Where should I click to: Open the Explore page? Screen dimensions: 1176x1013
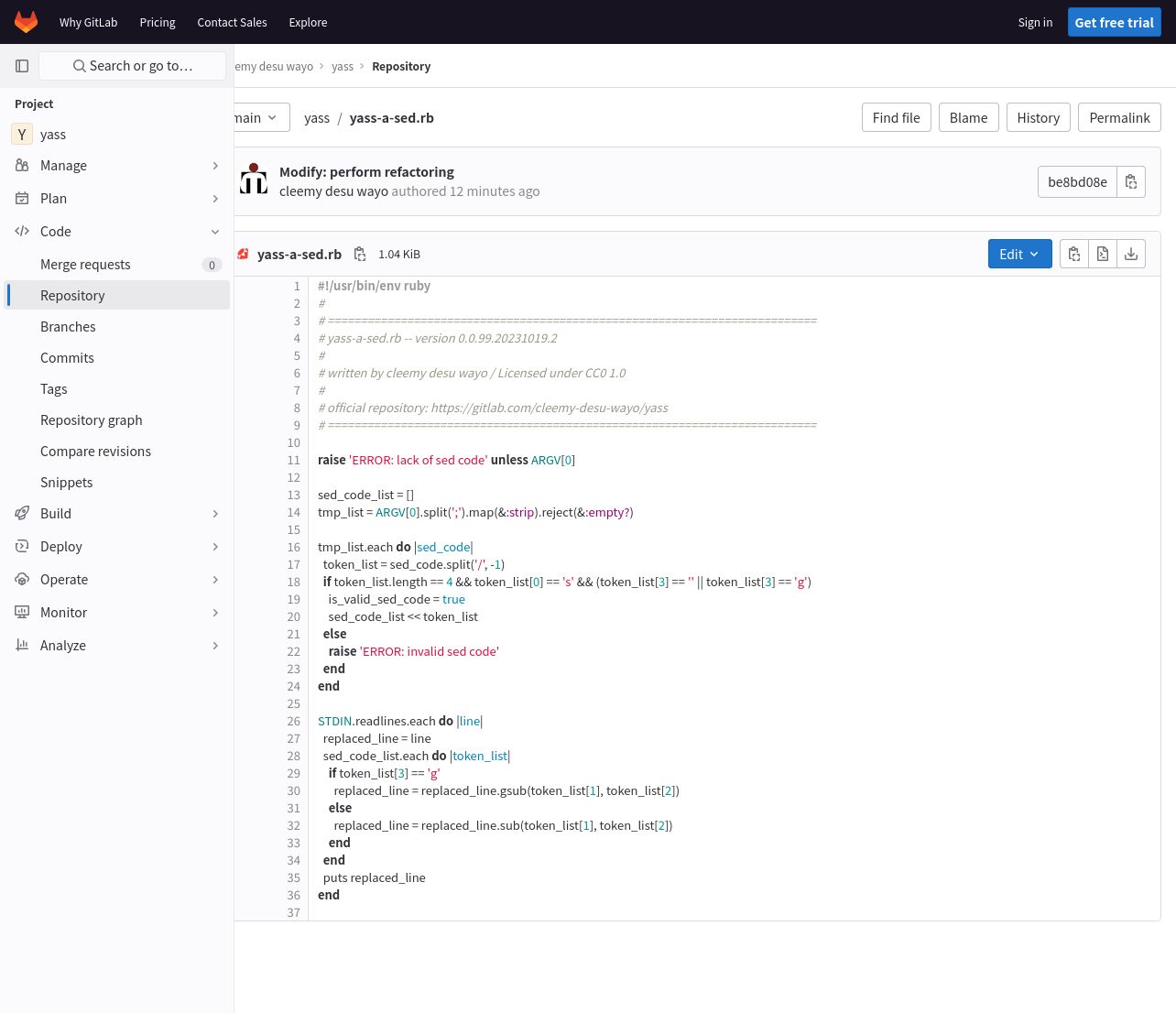308,22
